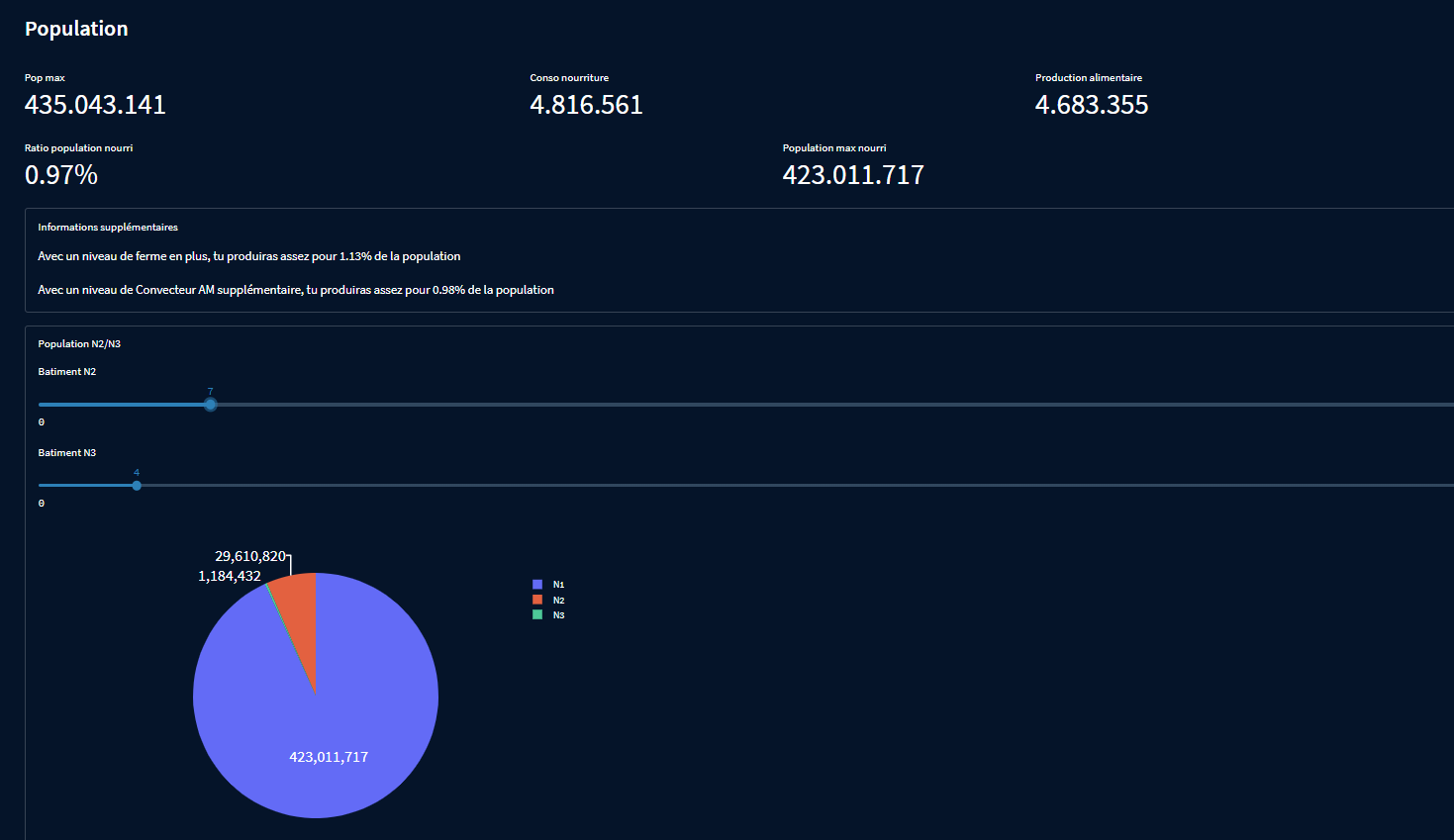This screenshot has width=1454, height=840.
Task: Click the Batiment N3 label
Action: point(67,453)
